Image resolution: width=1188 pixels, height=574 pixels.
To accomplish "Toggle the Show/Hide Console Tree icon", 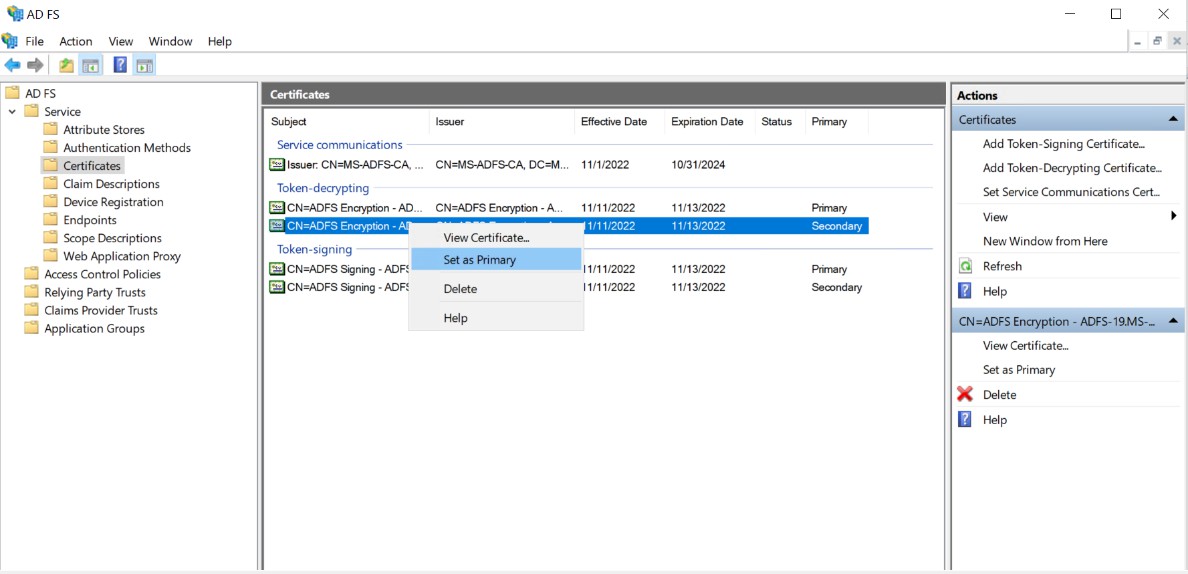I will pyautogui.click(x=90, y=66).
